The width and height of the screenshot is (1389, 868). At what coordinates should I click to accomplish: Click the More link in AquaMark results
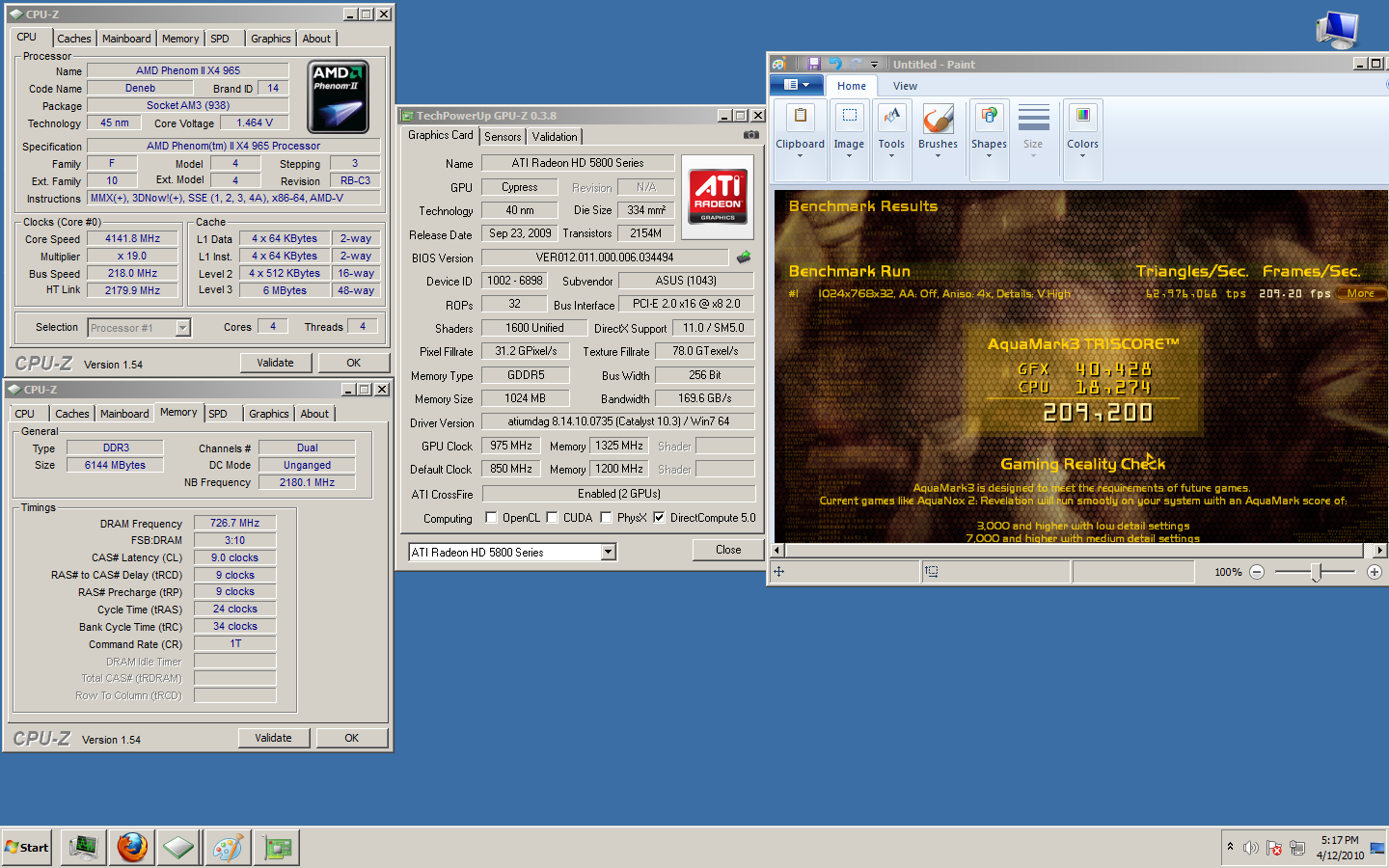pos(1362,293)
